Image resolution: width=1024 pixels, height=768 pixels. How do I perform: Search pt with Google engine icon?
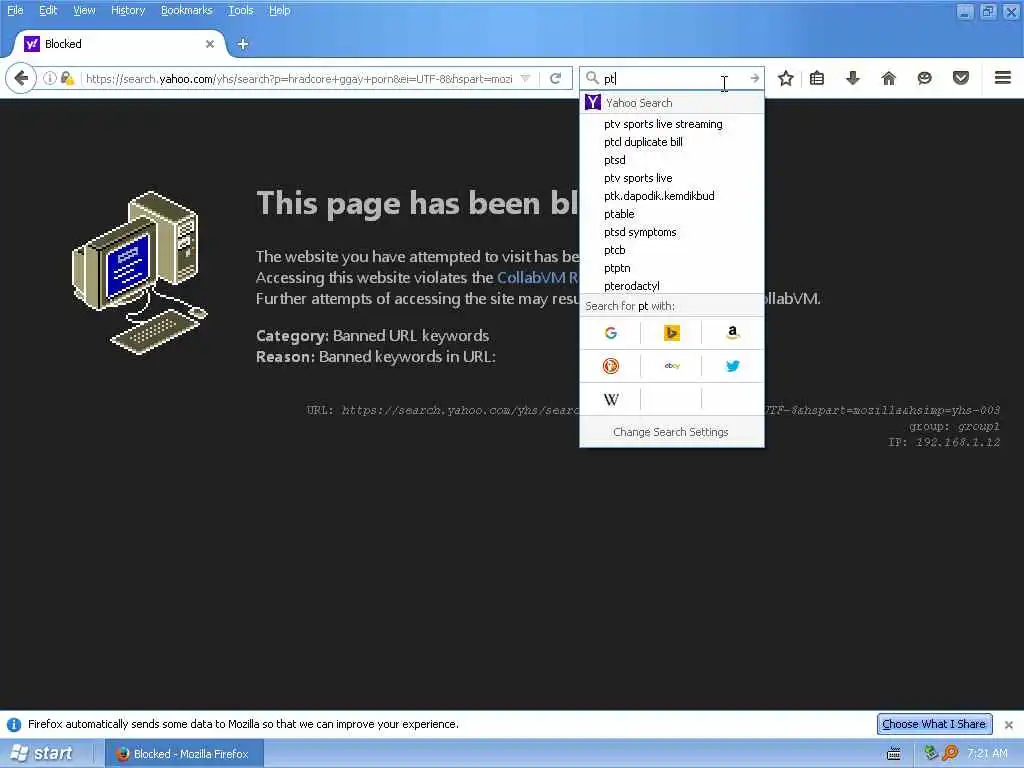611,333
